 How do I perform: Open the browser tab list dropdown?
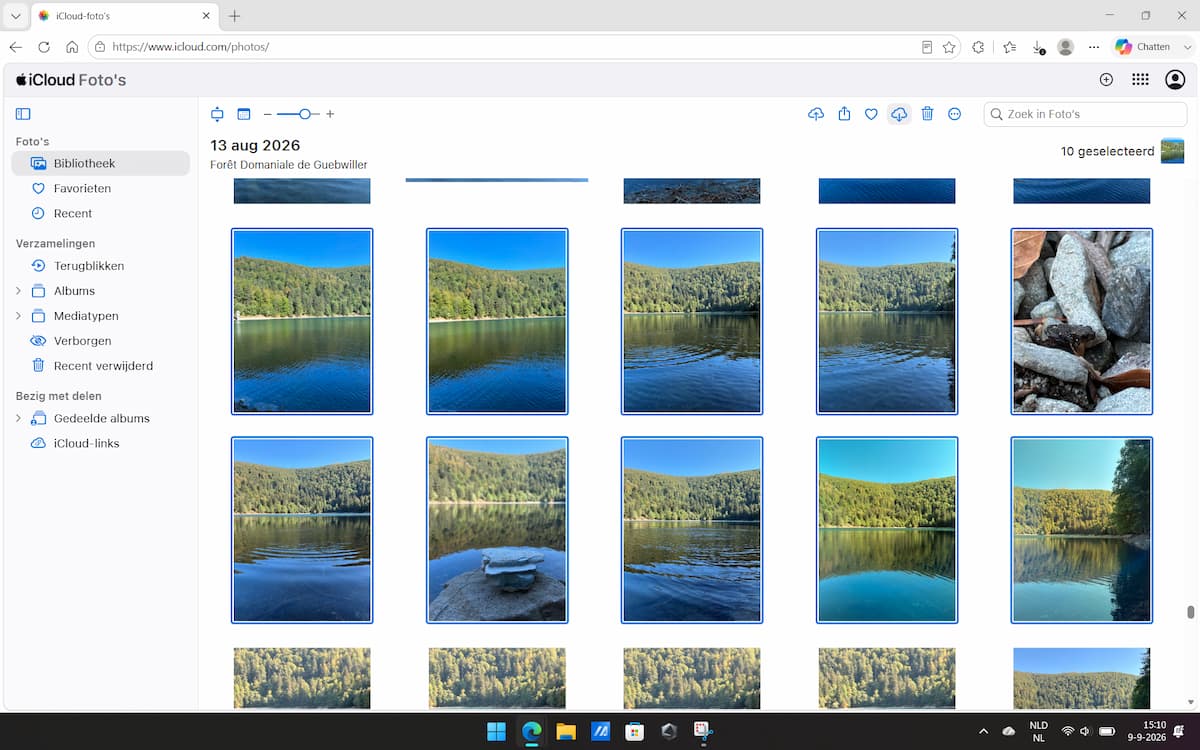coord(15,16)
